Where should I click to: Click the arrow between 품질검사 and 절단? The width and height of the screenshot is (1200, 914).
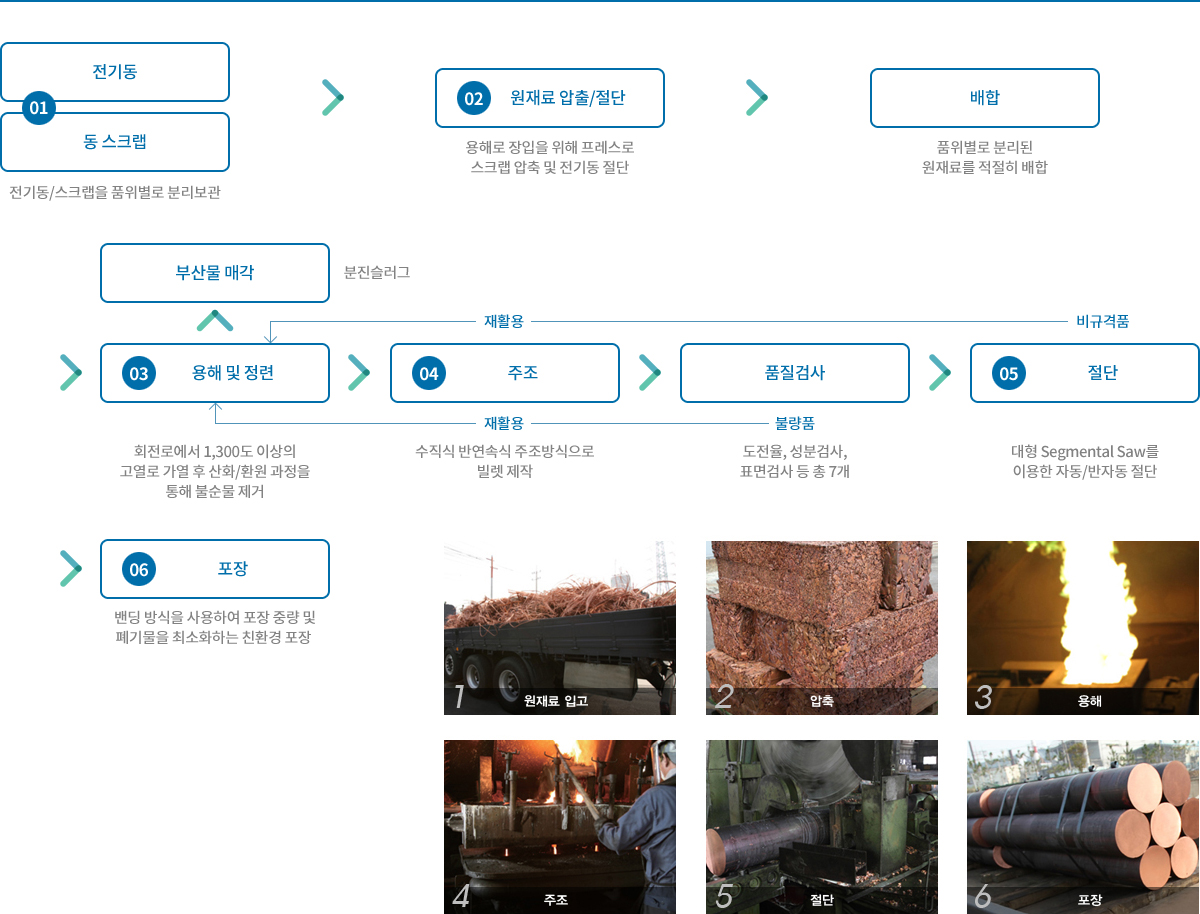click(940, 372)
